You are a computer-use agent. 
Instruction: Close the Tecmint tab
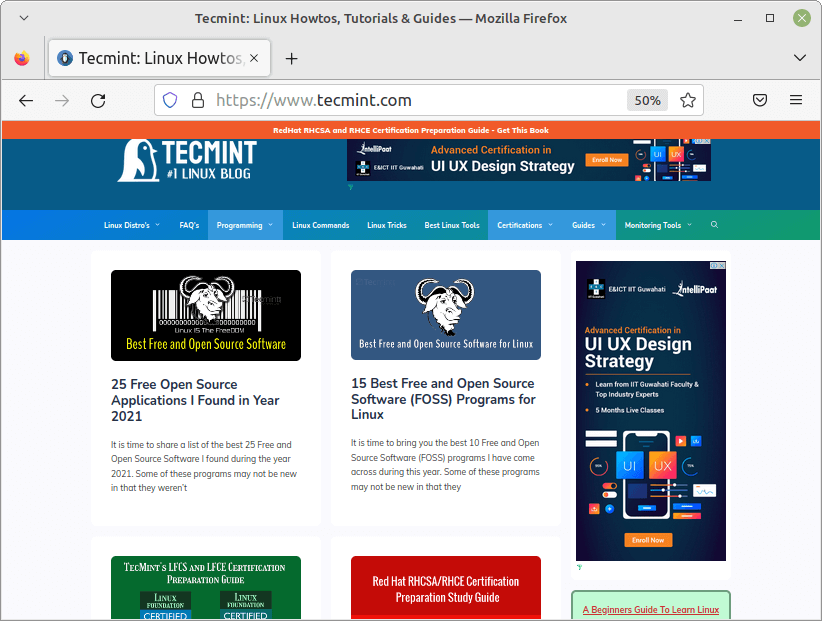click(x=254, y=58)
